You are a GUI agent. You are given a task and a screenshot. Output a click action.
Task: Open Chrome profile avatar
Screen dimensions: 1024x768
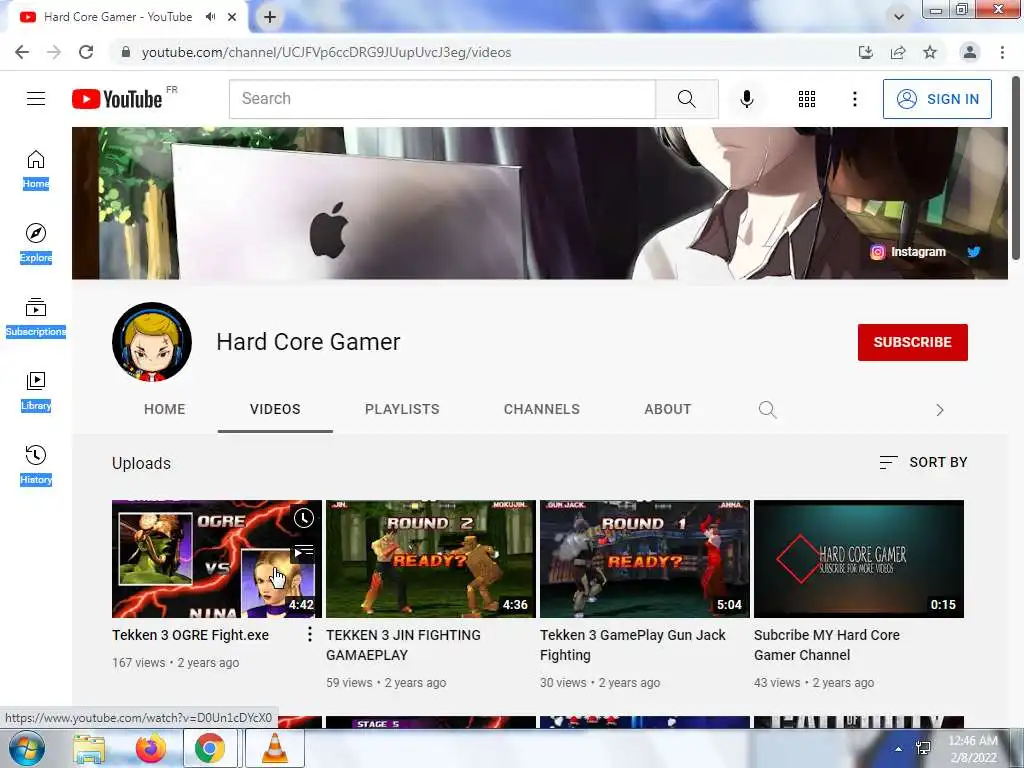[970, 52]
